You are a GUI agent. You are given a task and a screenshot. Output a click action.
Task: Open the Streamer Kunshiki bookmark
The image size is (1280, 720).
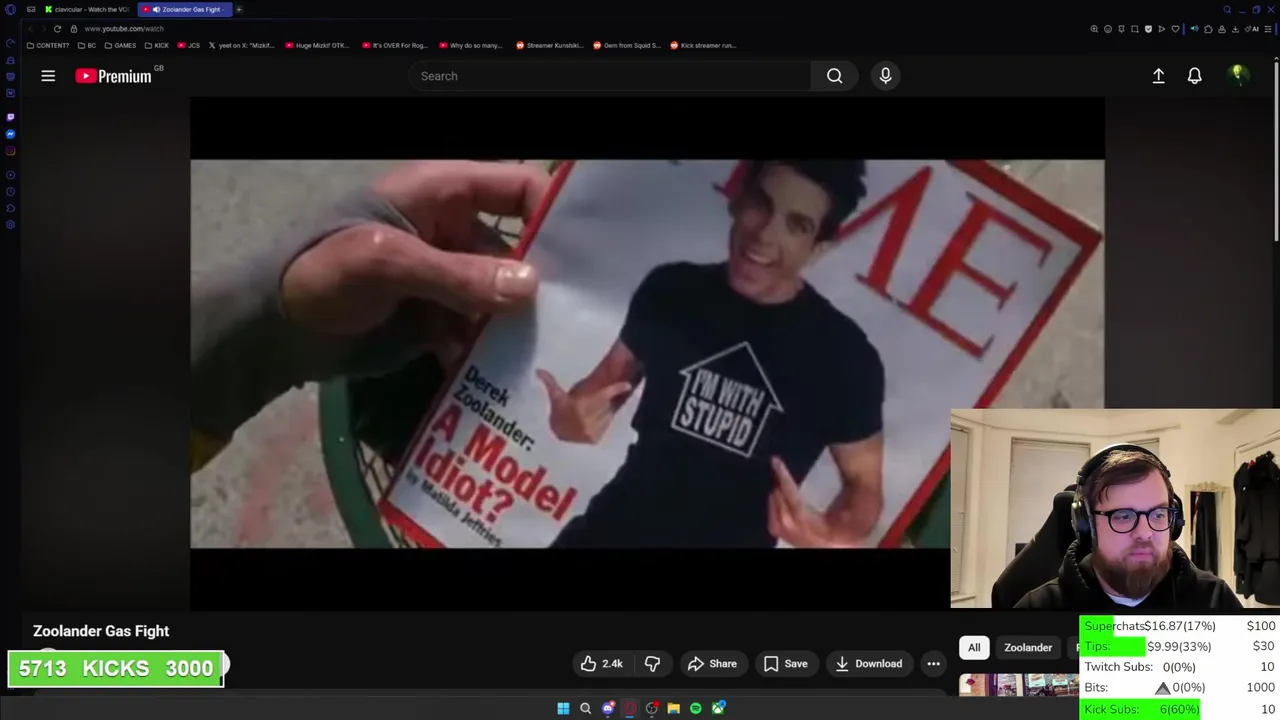[x=549, y=45]
